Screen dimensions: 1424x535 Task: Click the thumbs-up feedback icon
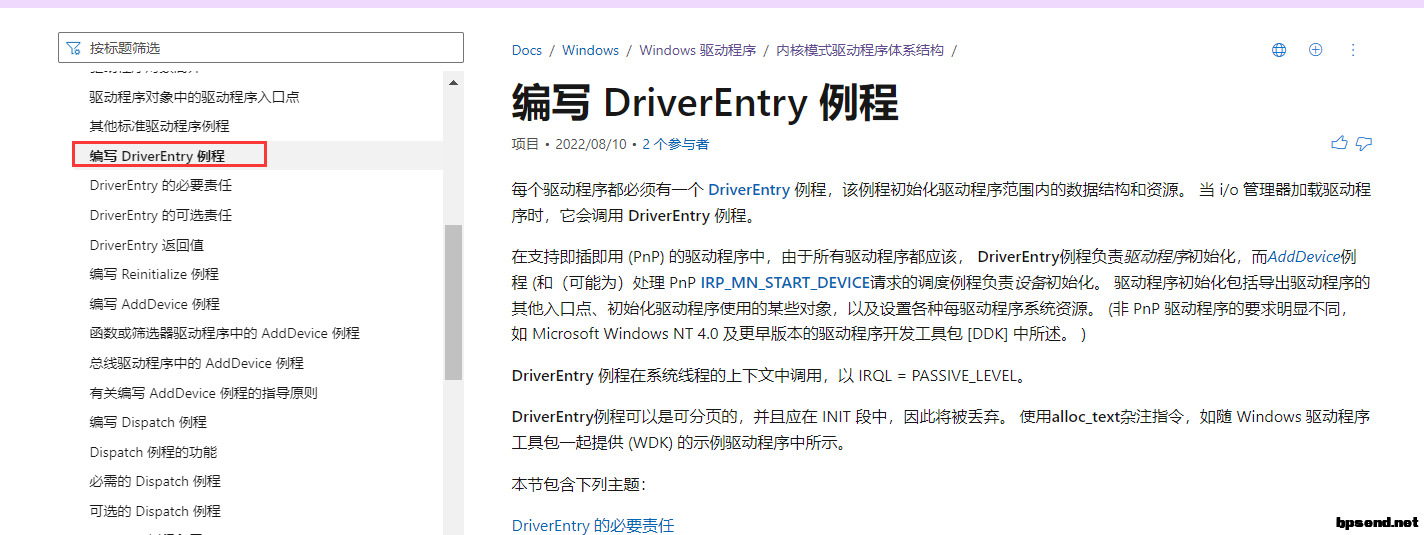pyautogui.click(x=1340, y=144)
